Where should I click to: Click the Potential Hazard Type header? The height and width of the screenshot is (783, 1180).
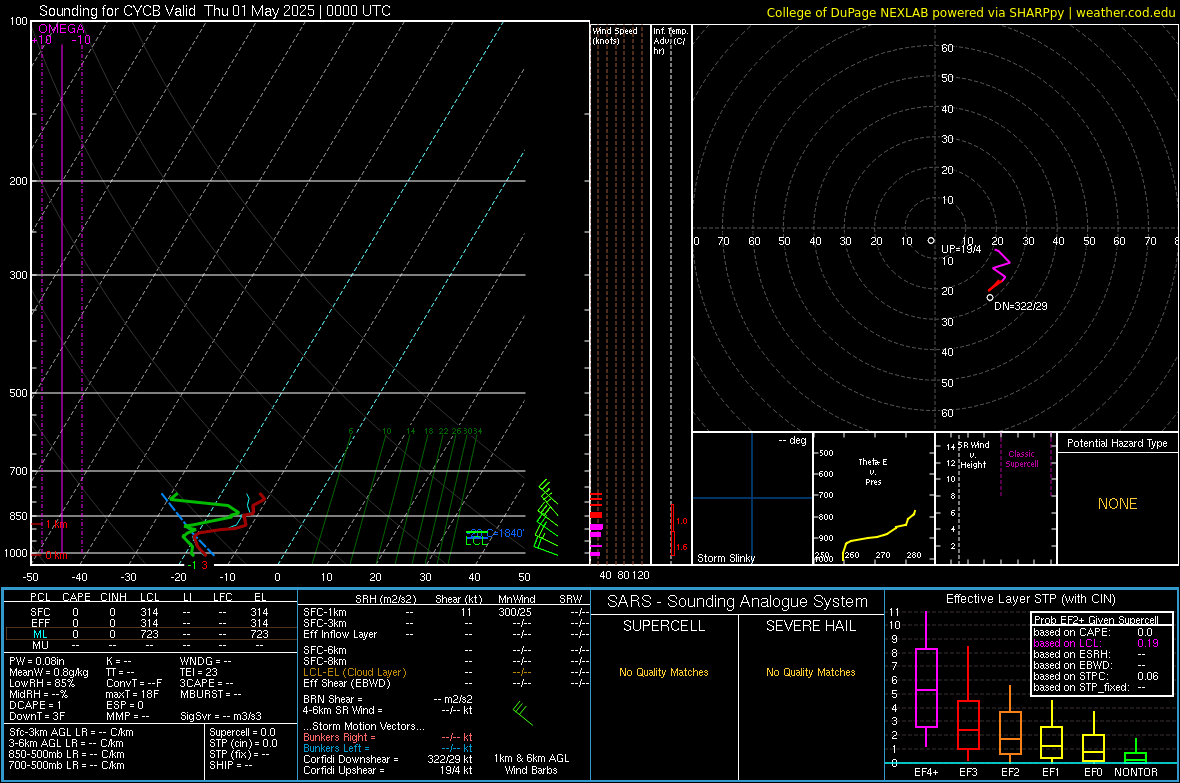1117,443
